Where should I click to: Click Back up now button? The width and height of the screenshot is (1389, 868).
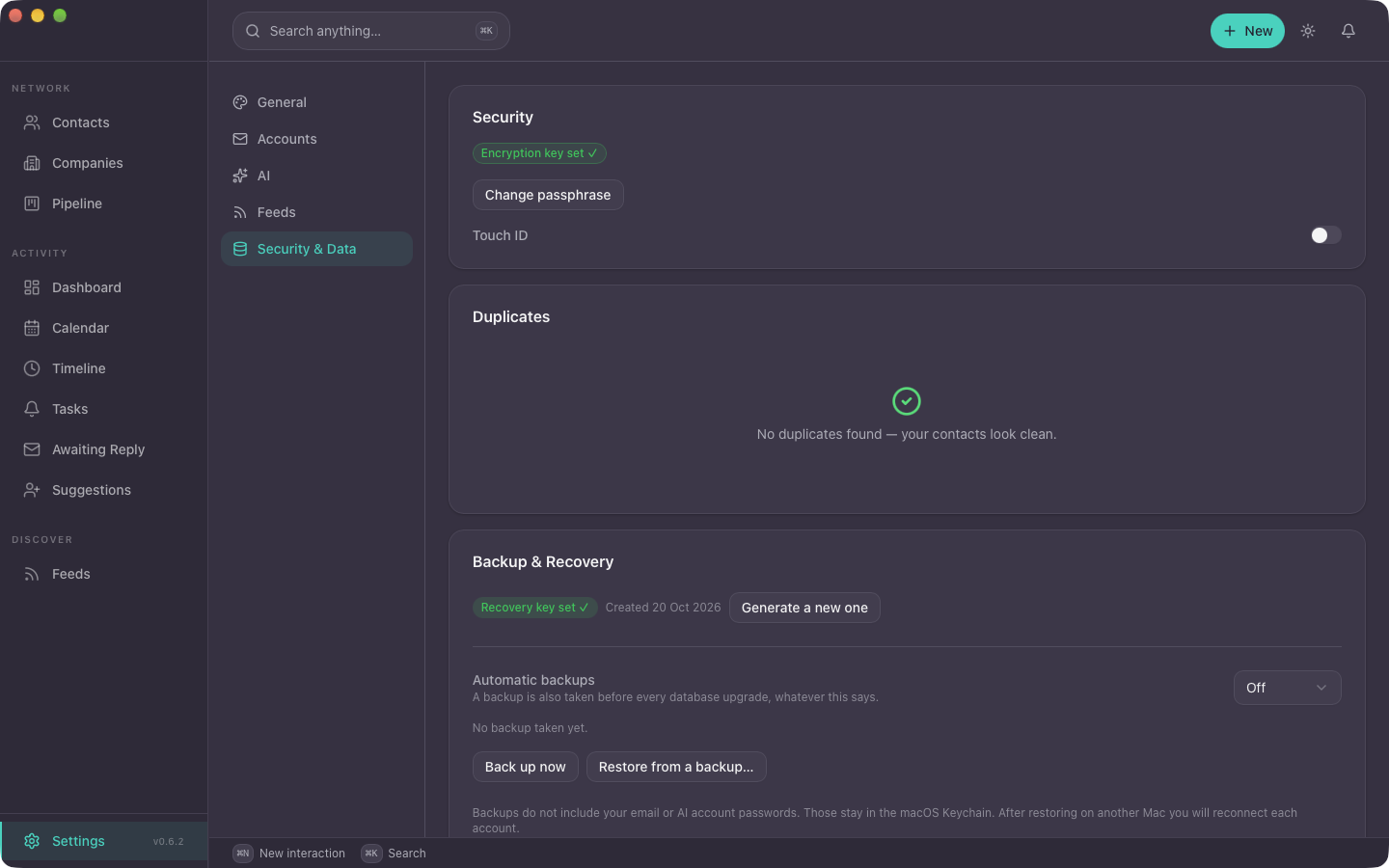pos(526,767)
